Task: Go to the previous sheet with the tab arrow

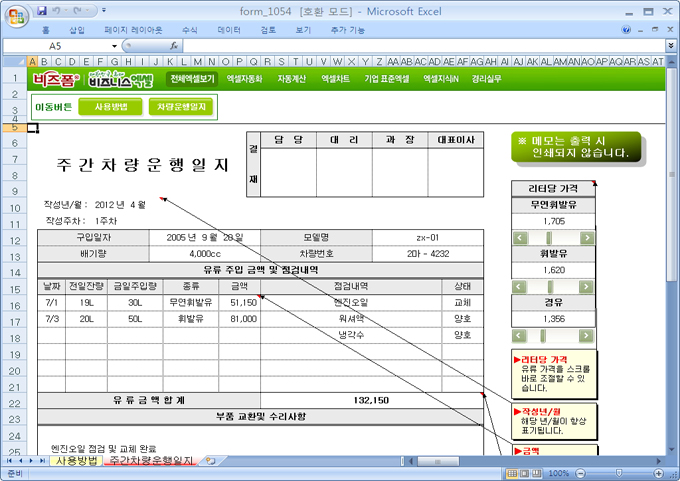Action: click(x=20, y=461)
